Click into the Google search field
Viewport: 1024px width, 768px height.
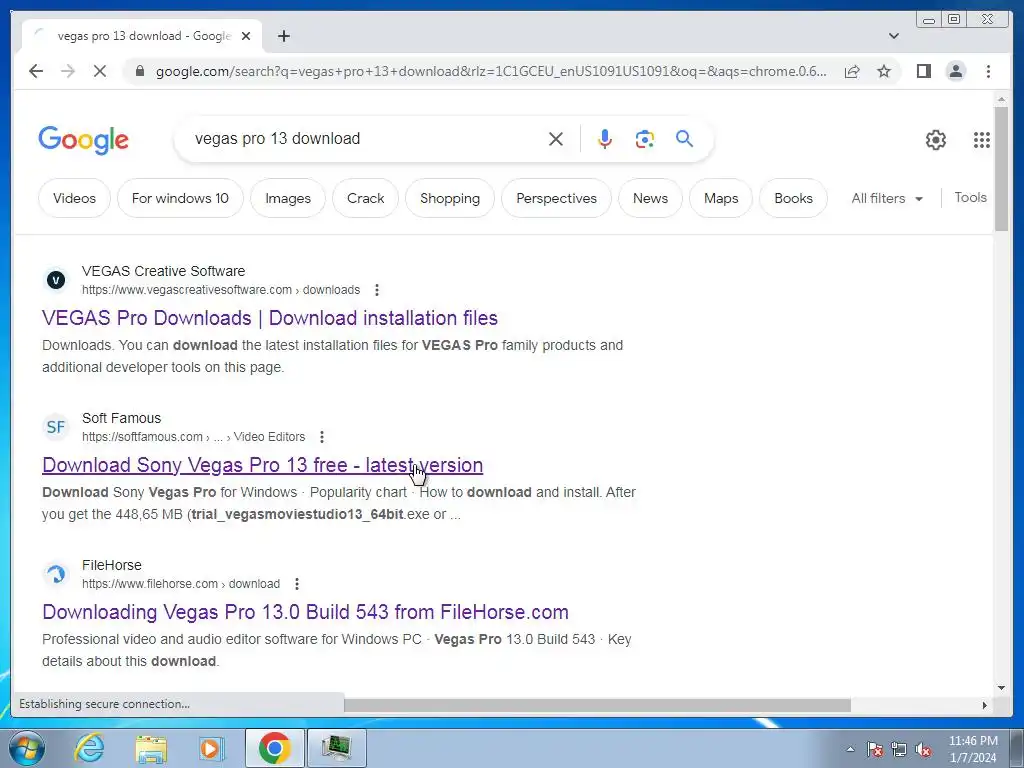click(366, 138)
